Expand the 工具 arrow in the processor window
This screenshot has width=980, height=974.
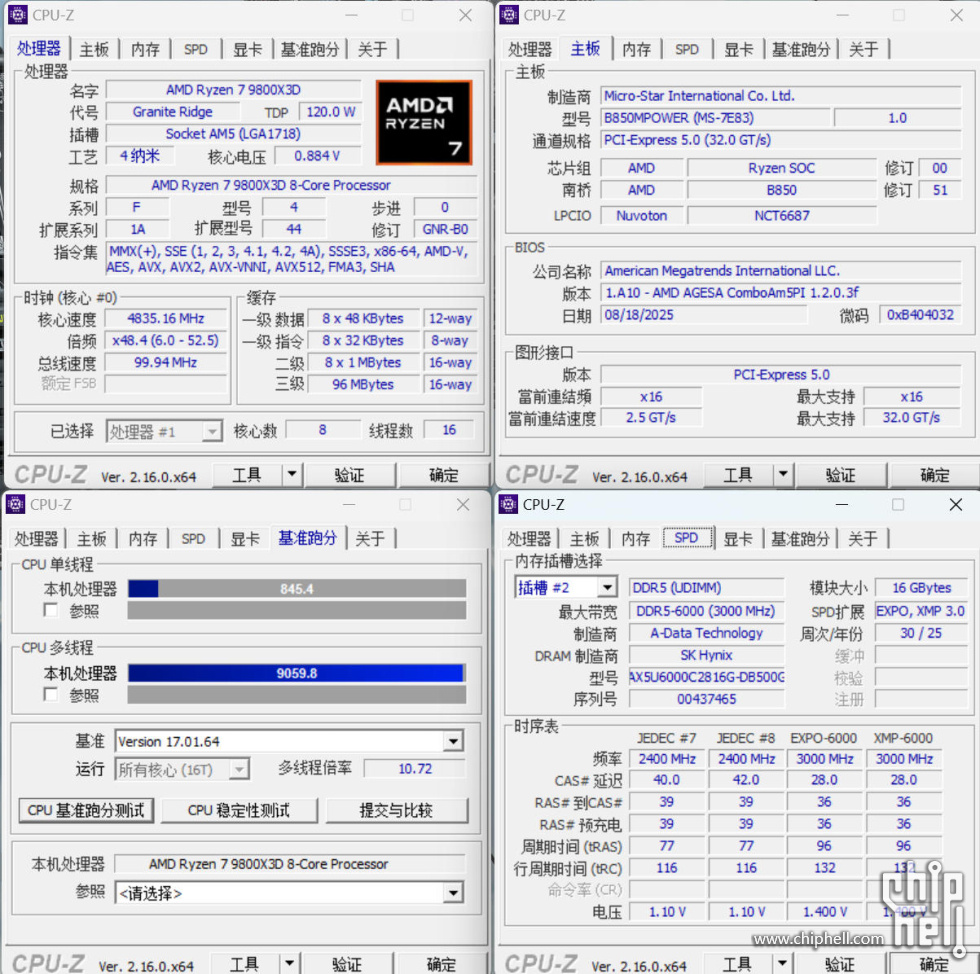click(x=291, y=475)
